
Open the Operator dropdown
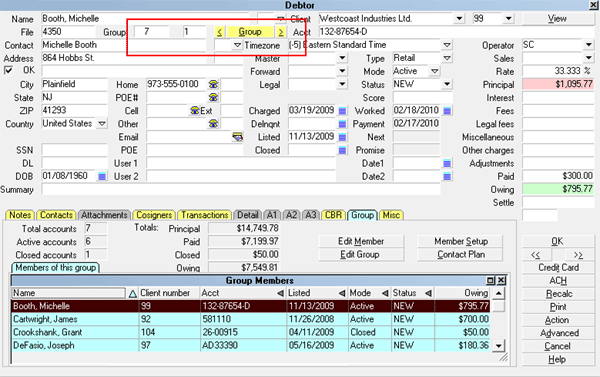coord(589,45)
